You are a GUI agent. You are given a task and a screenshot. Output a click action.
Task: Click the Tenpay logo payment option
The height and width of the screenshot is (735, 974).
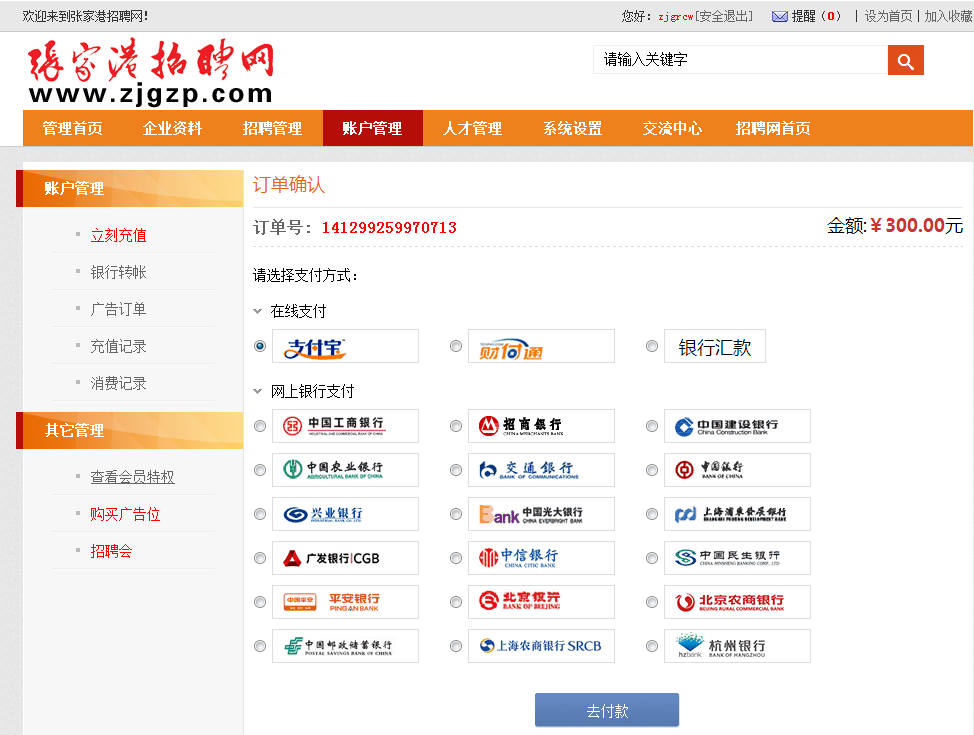point(541,346)
